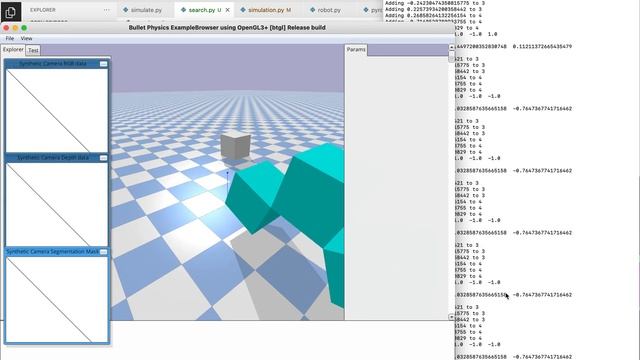
Task: Click the Segmentation Mask camera preview image
Action: [x=57, y=299]
